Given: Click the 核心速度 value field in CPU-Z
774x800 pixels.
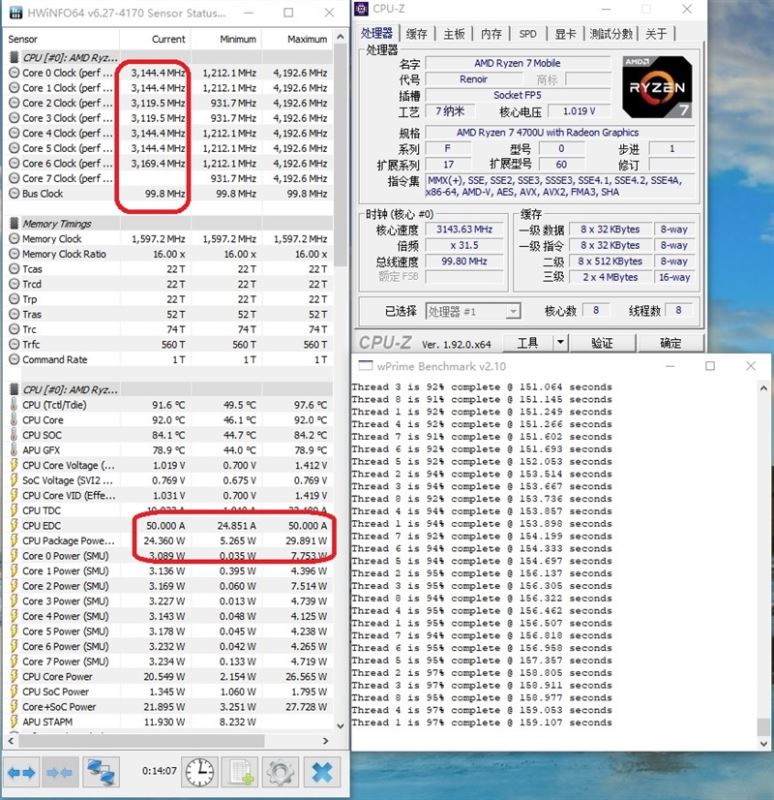Looking at the screenshot, I should coord(464,230).
